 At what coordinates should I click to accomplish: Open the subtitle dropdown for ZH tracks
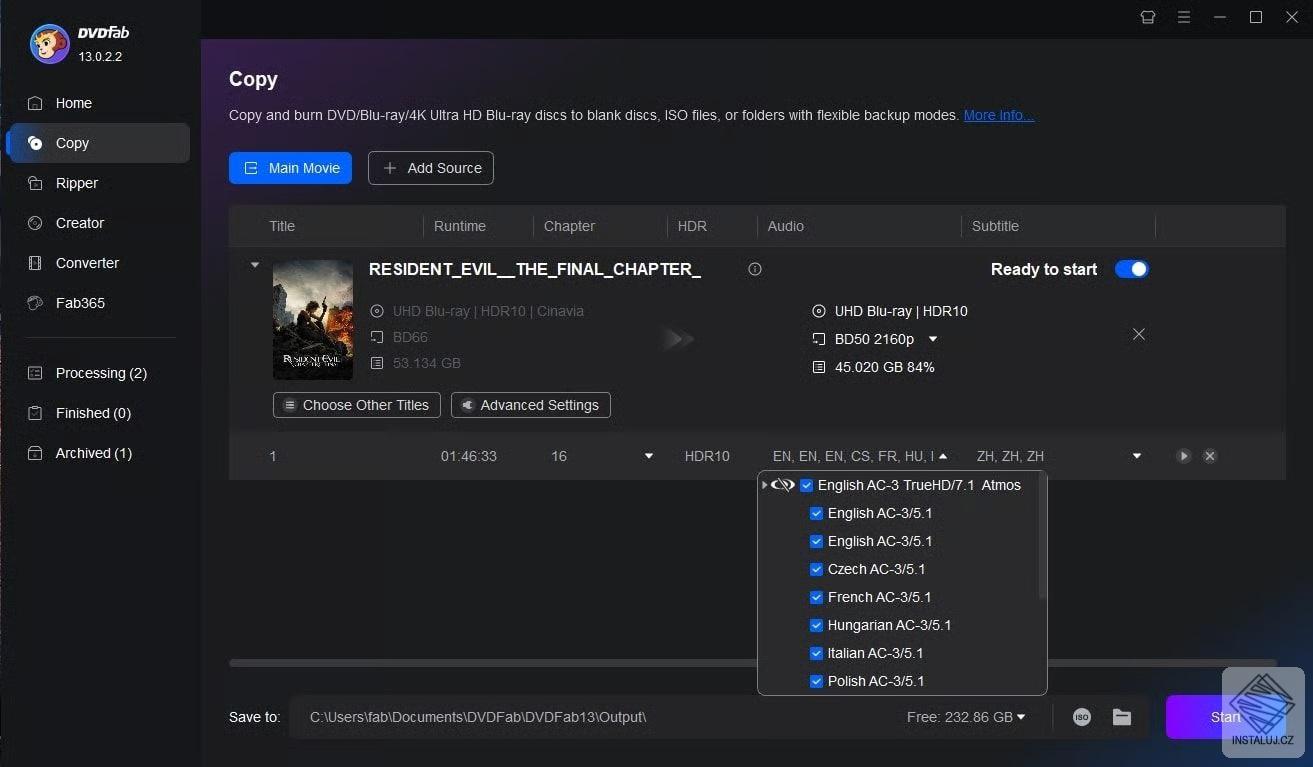tap(1136, 456)
